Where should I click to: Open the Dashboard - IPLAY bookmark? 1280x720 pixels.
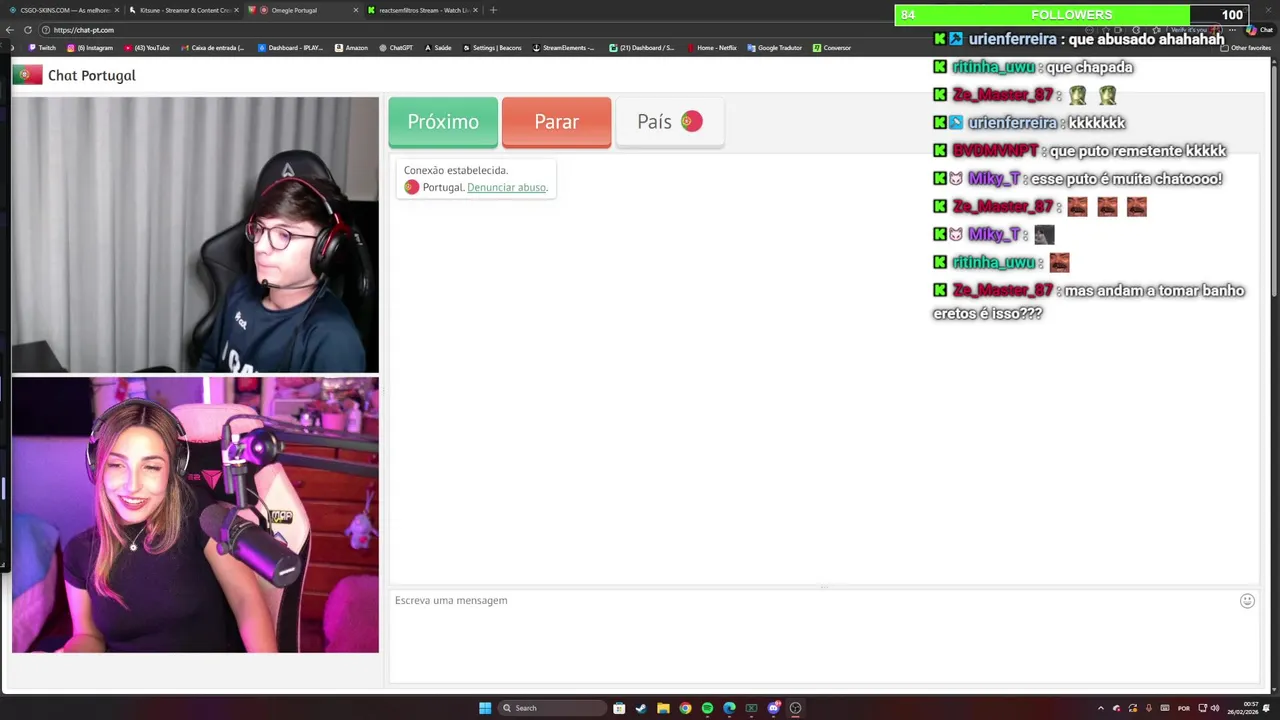tap(291, 48)
